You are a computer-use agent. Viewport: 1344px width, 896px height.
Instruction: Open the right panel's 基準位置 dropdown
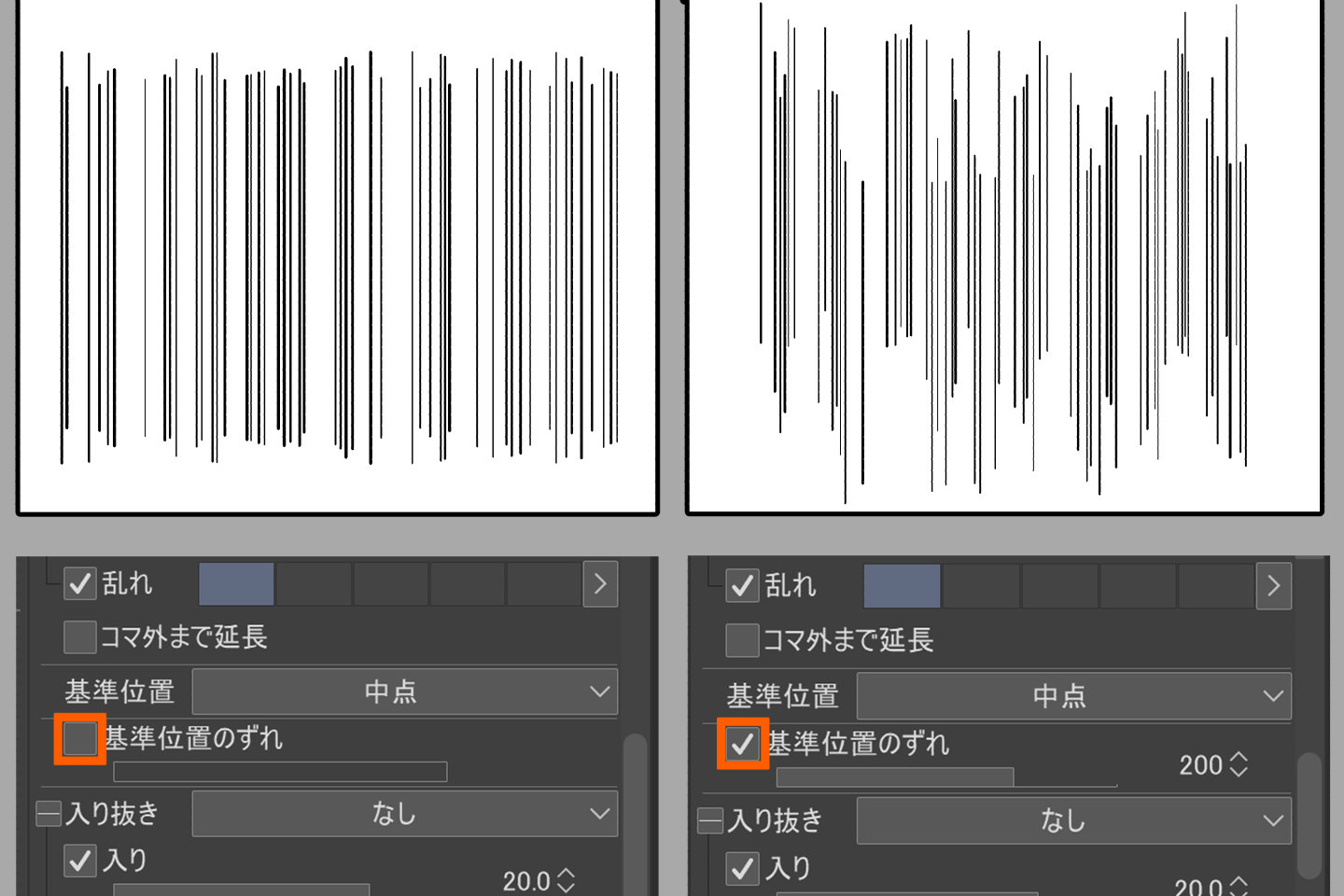1074,694
